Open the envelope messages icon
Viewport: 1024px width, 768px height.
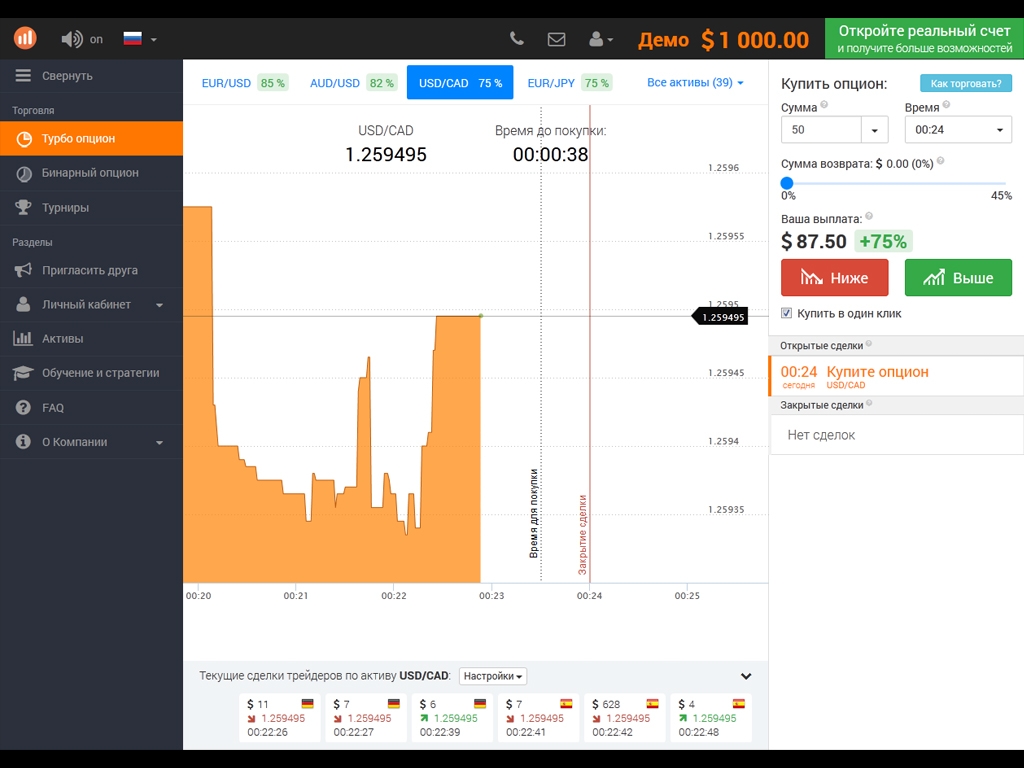pos(556,39)
